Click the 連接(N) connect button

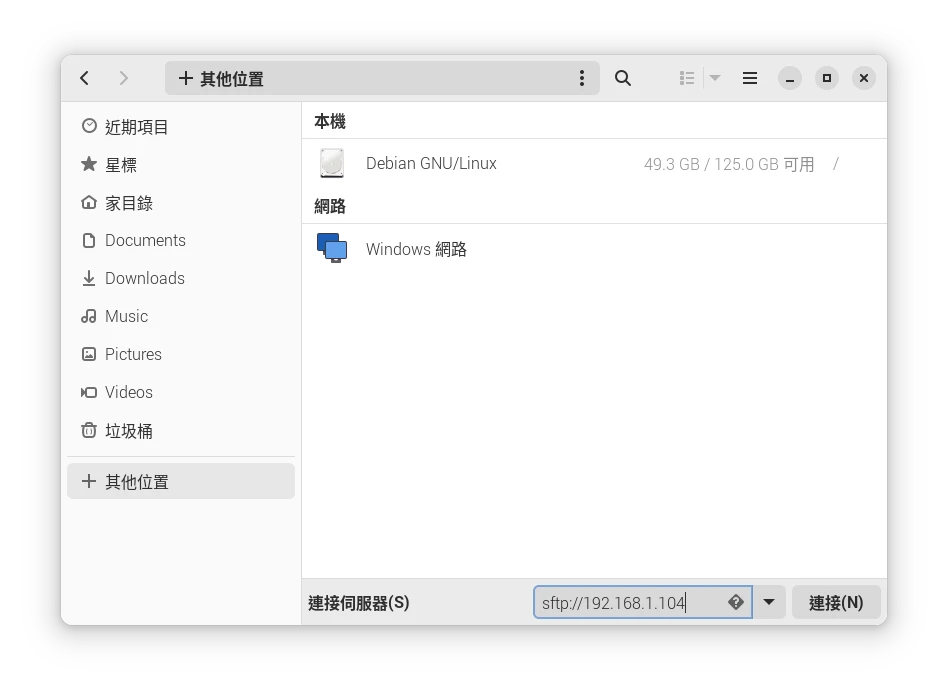[836, 602]
